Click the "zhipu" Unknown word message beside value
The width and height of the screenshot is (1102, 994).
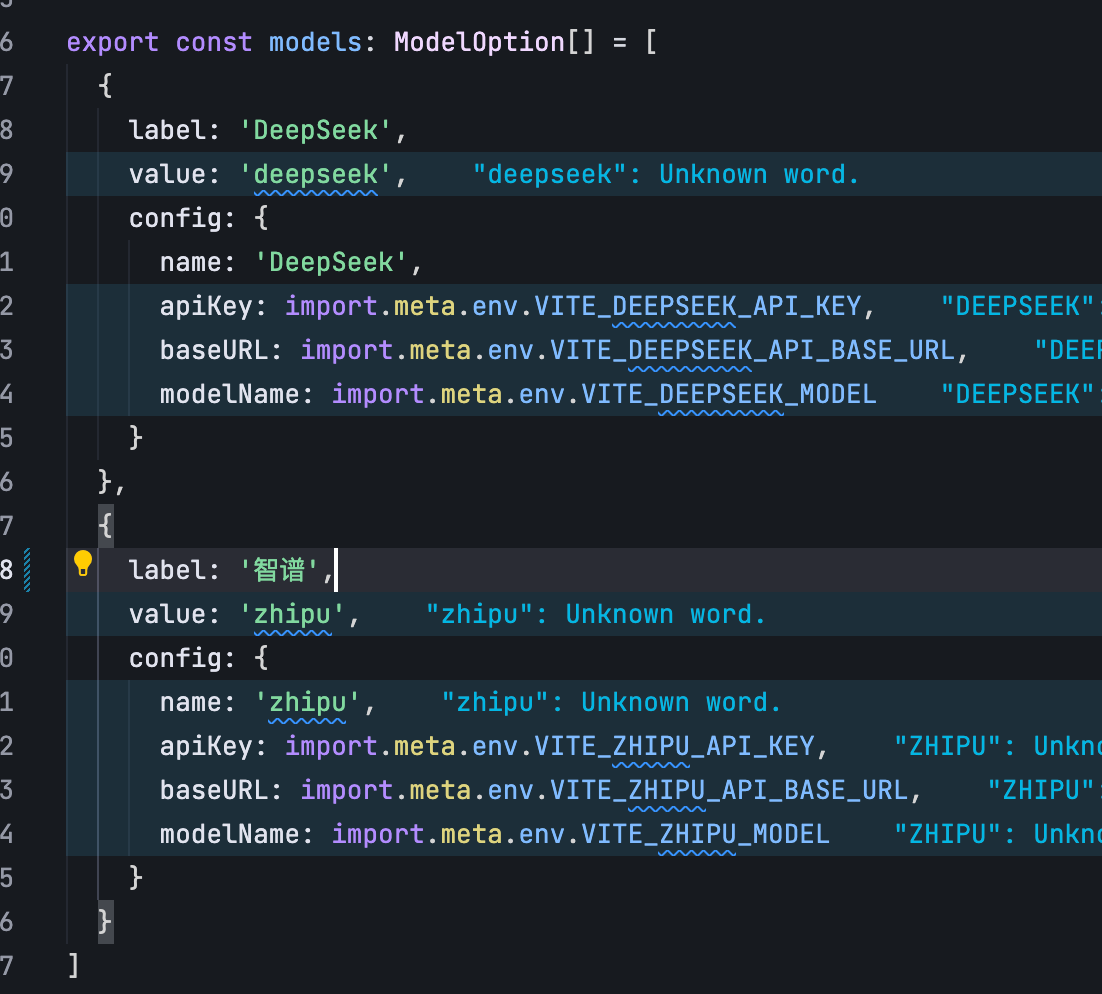596,614
